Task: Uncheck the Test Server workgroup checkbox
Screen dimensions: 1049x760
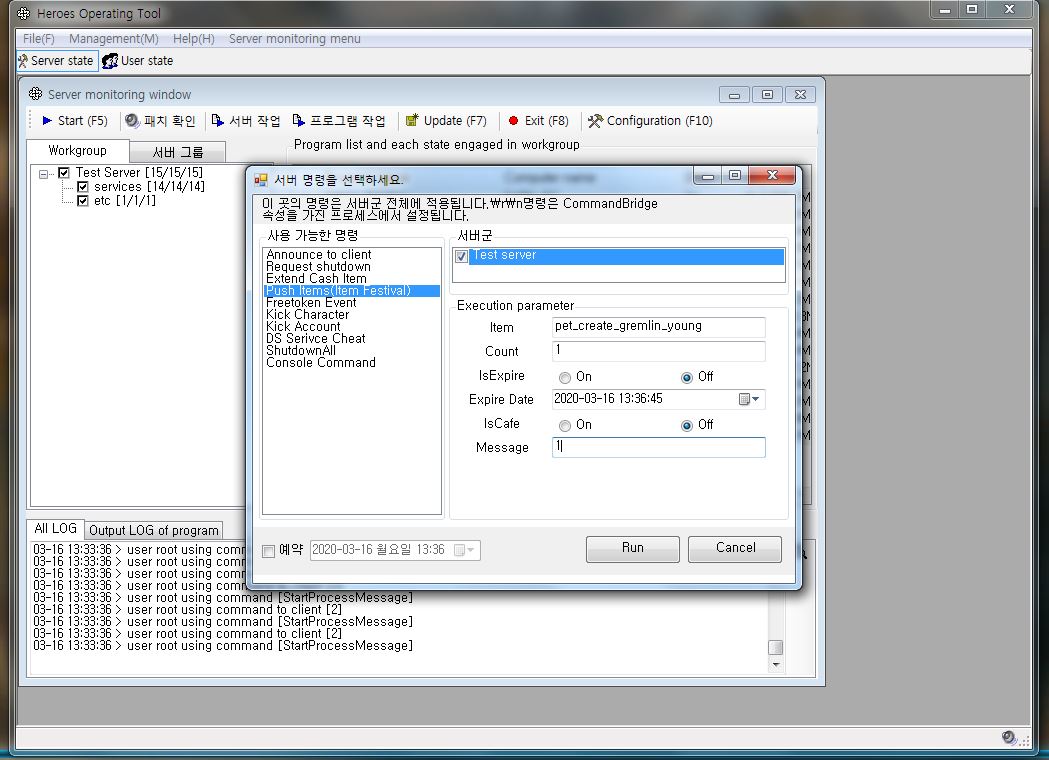Action: (x=64, y=173)
